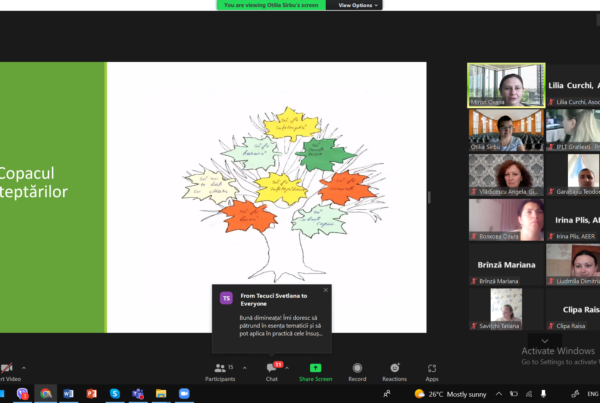The height and width of the screenshot is (403, 600).
Task: Open Microsoft Word from the taskbar
Action: pyautogui.click(x=68, y=393)
